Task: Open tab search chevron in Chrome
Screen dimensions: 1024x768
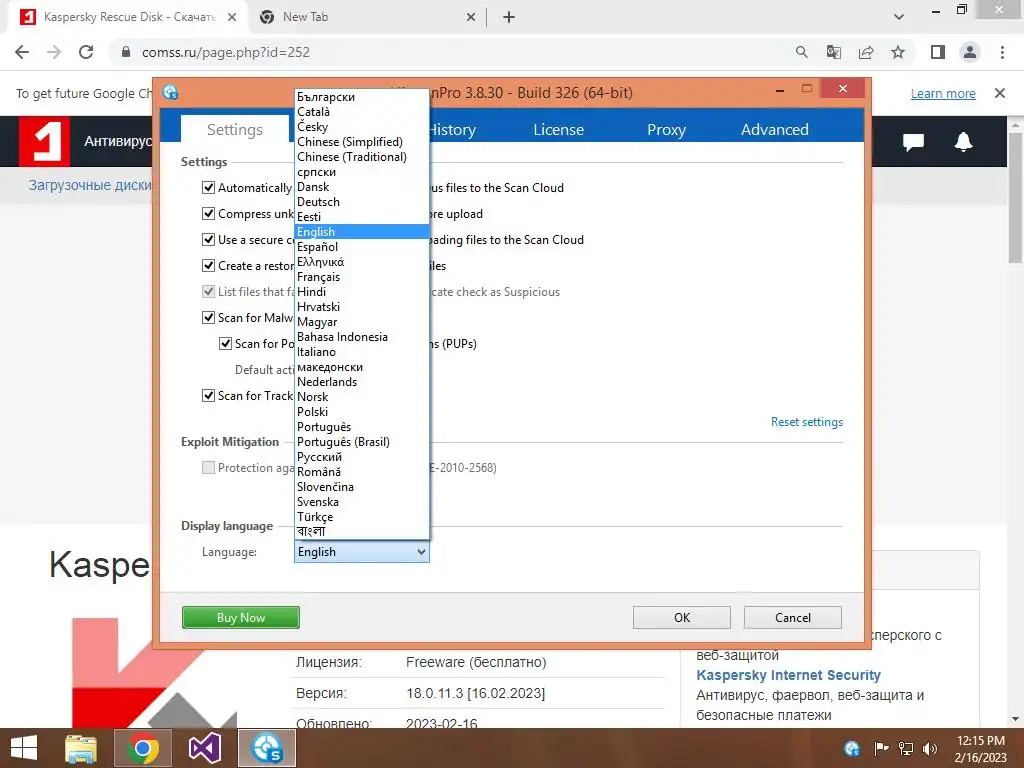Action: click(x=899, y=17)
